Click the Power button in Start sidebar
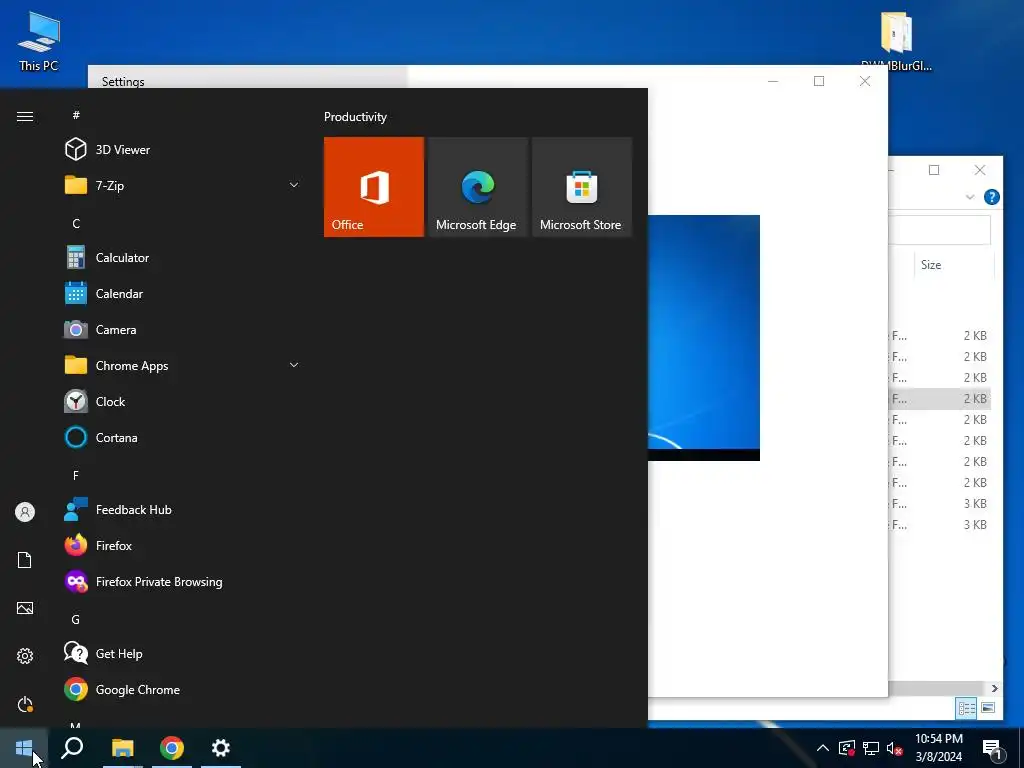This screenshot has height=768, width=1024. (x=25, y=704)
